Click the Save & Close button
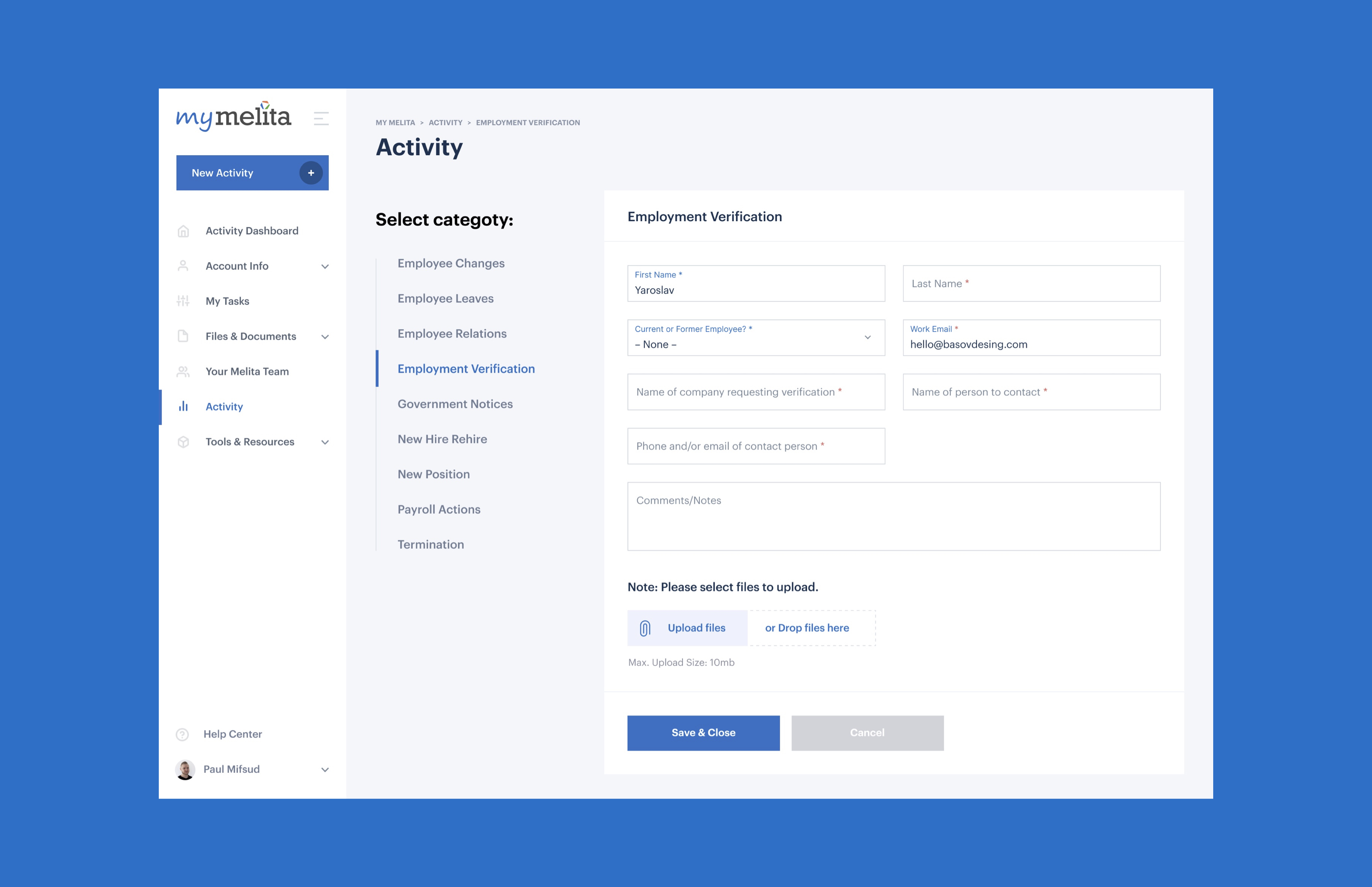Screen dimensions: 1372x887 703,733
